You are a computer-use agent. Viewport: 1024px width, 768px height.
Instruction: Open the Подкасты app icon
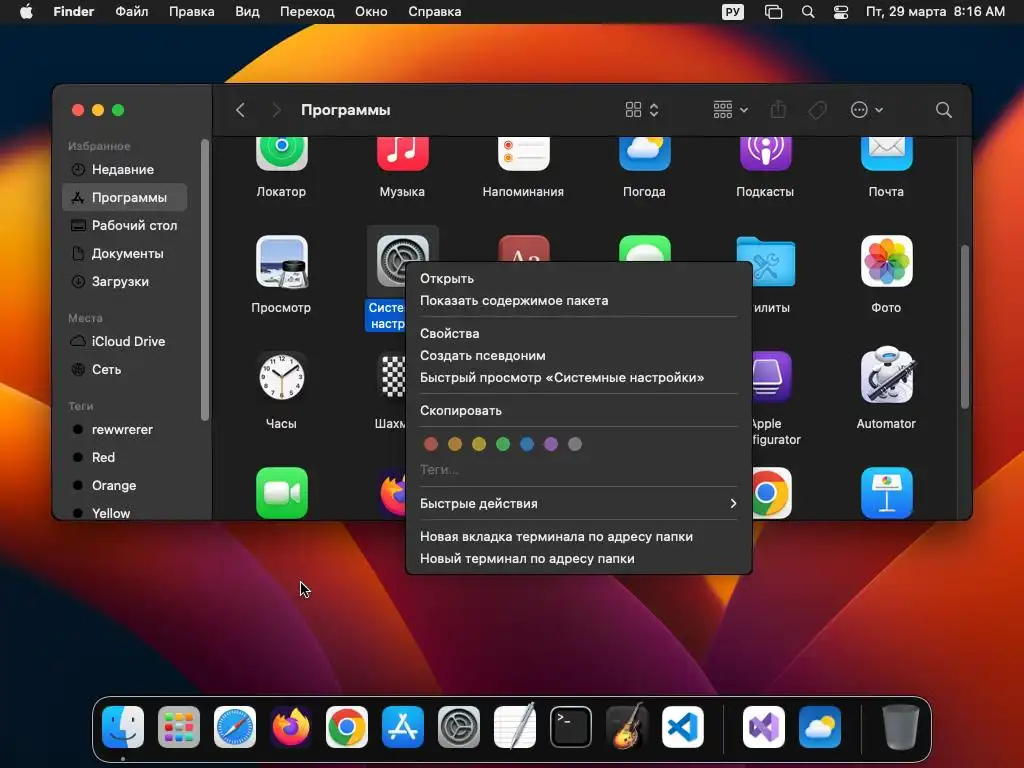(765, 154)
